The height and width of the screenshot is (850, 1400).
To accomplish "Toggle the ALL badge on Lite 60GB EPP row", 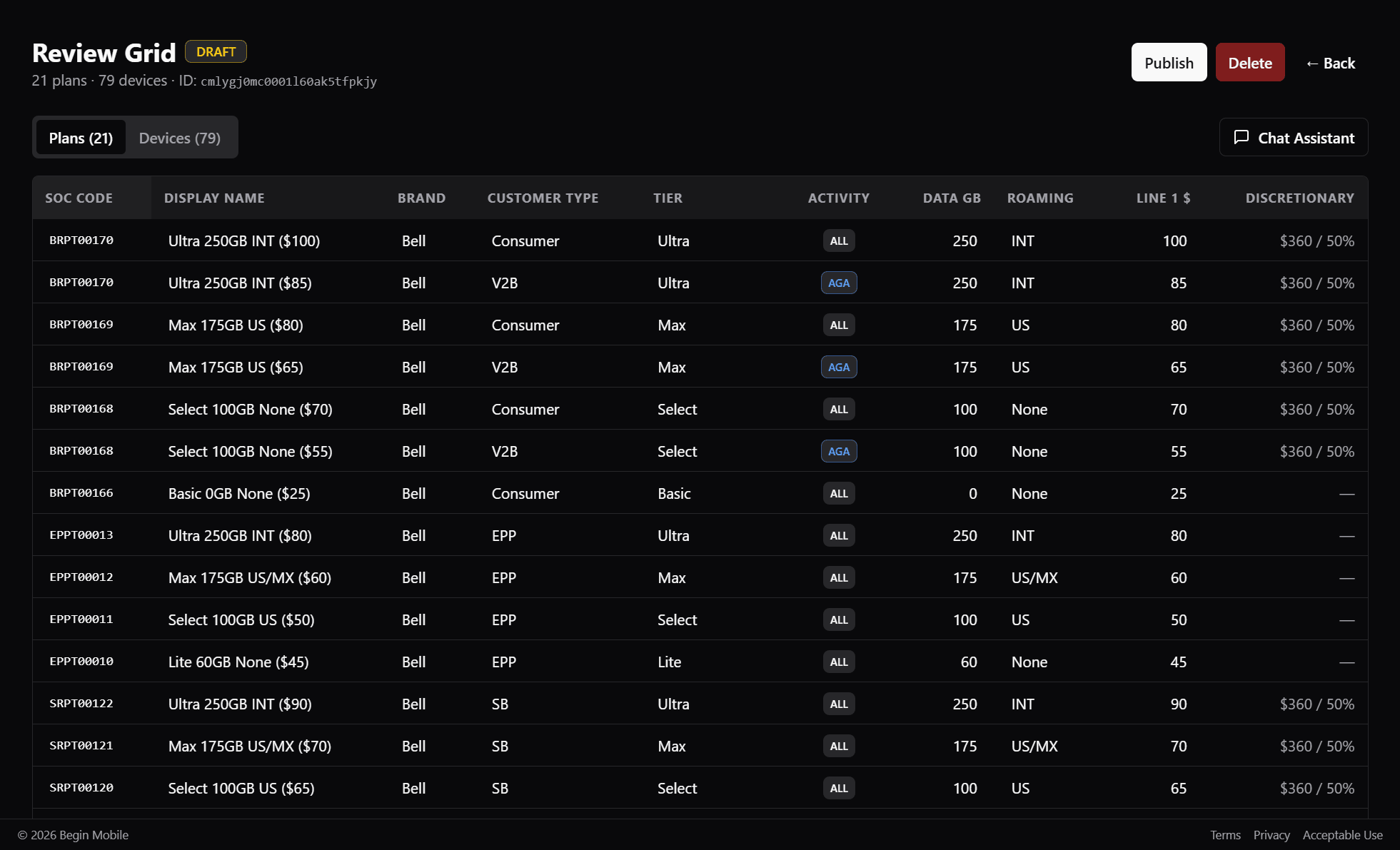I will [x=838, y=662].
